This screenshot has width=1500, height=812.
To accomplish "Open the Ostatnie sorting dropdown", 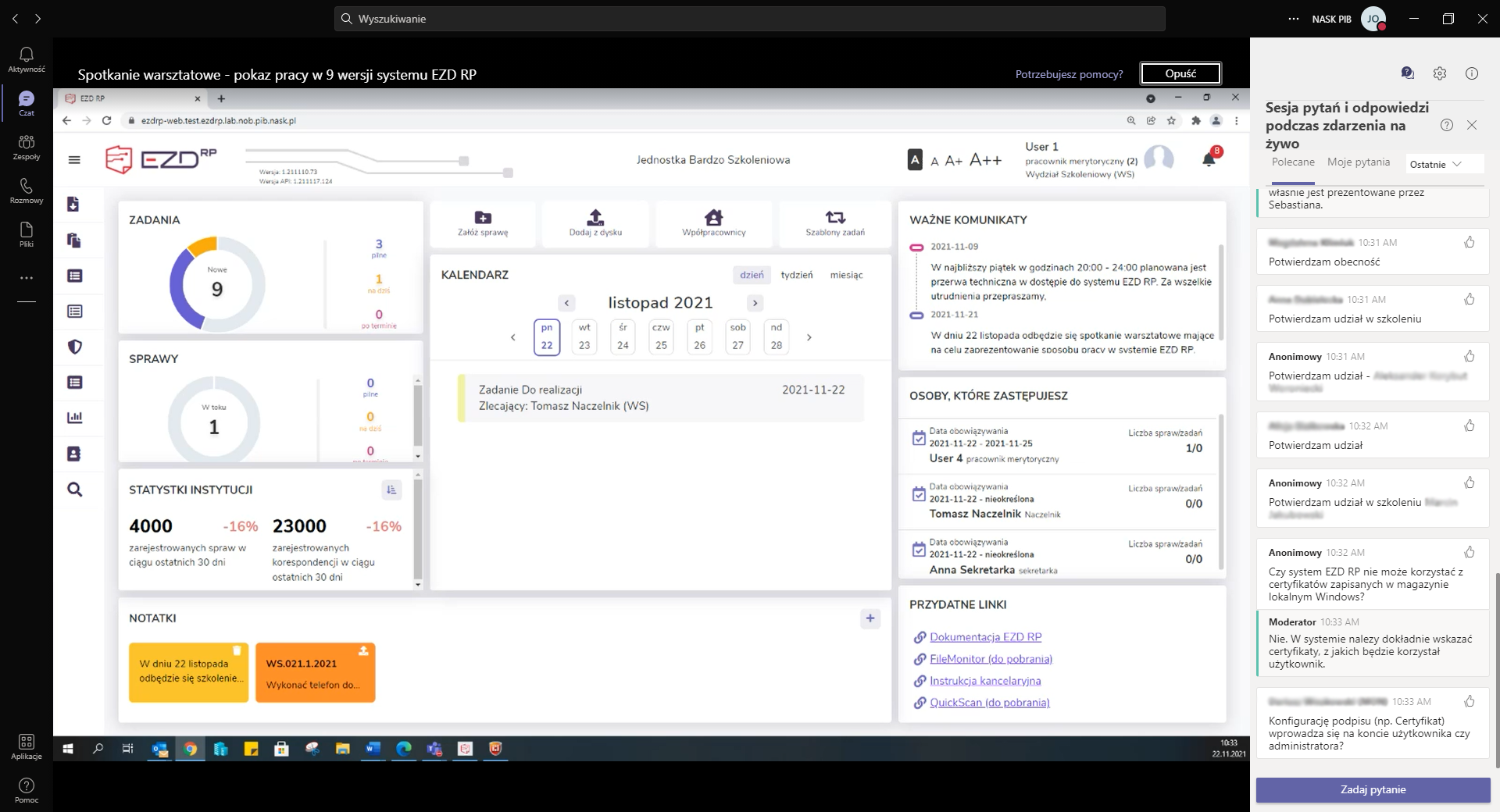I will click(x=1435, y=165).
